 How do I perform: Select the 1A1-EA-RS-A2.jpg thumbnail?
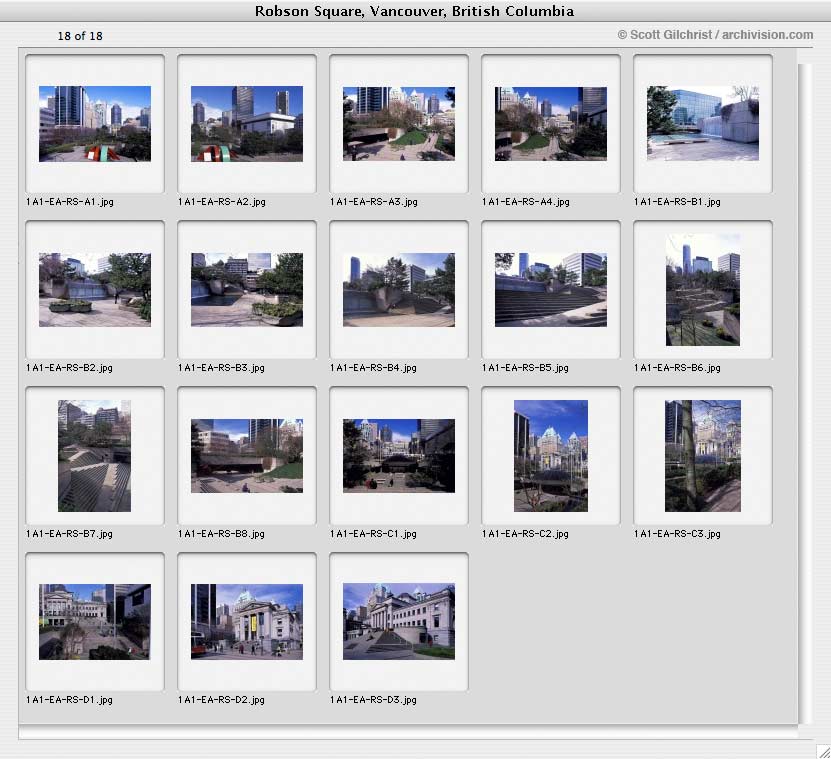[247, 123]
